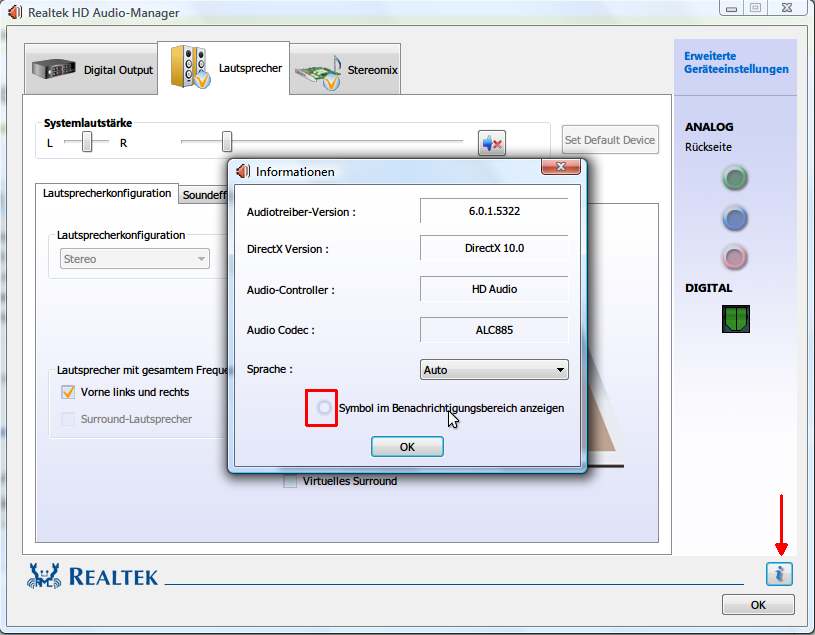Open the Sprache dropdown set to Auto

click(494, 370)
